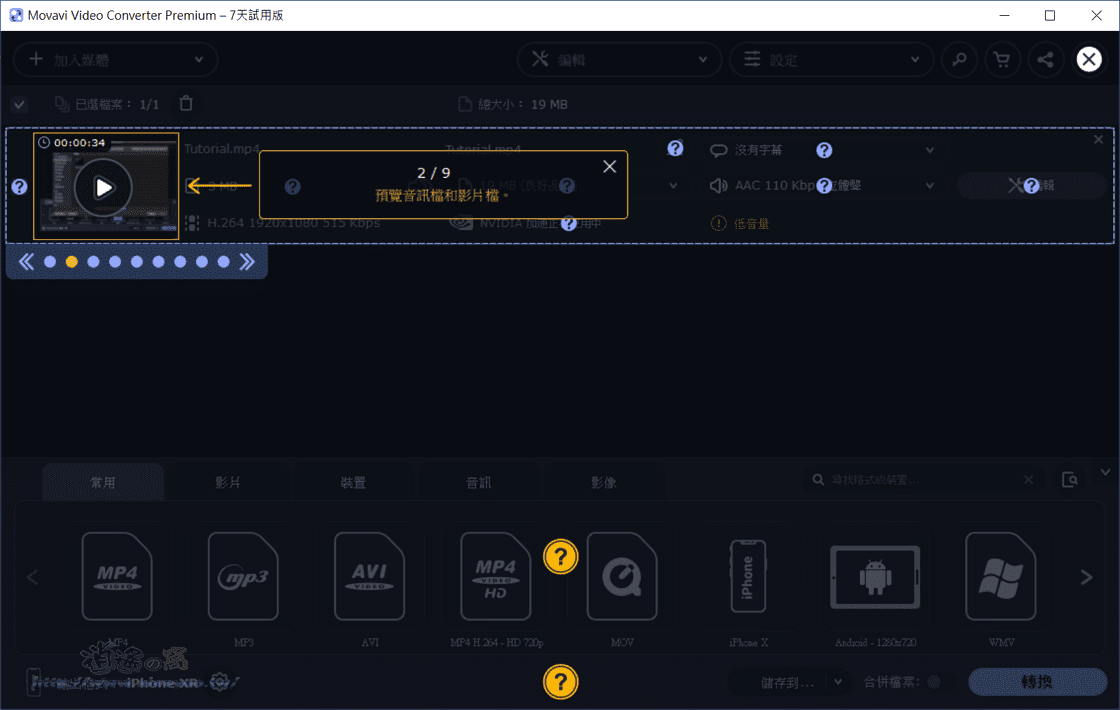
Task: Click the help mark over output size quality
Action: click(567, 186)
